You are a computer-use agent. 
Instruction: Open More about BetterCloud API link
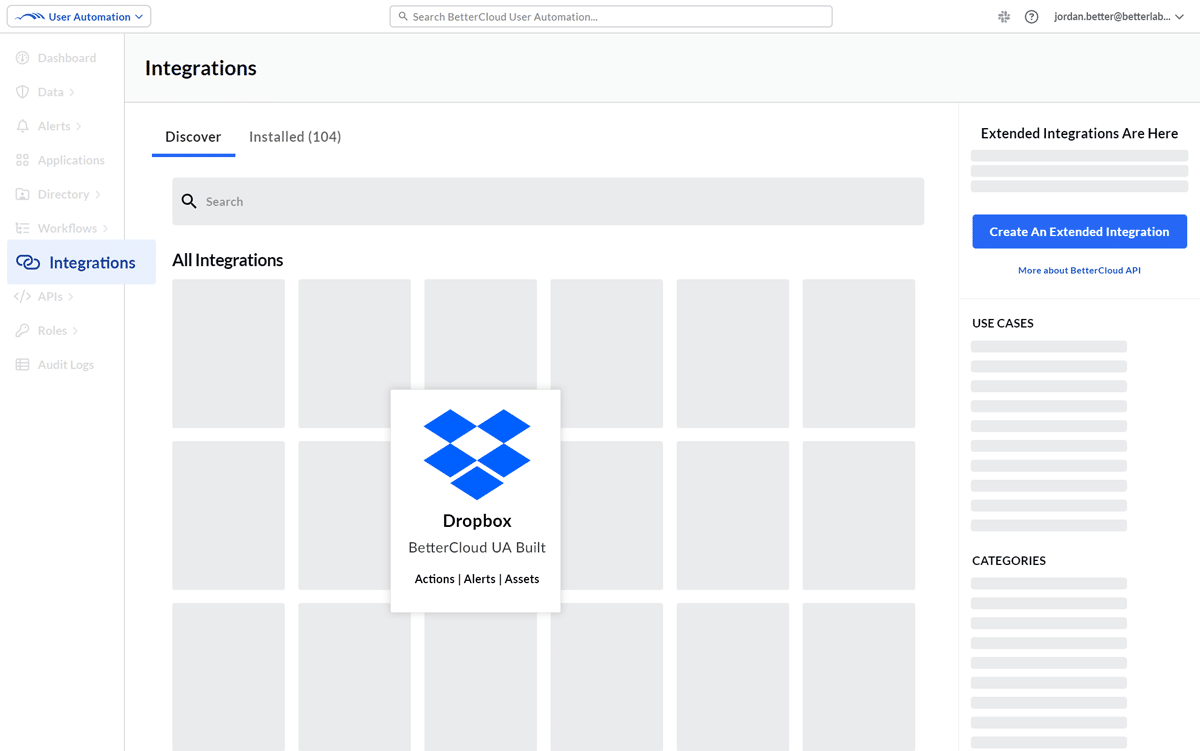(x=1079, y=271)
